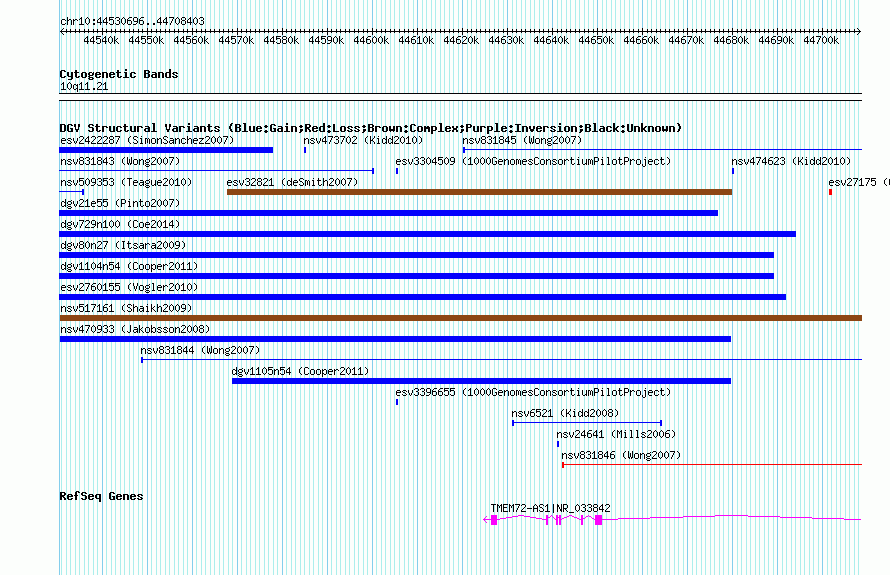Click the small blue nsv24641 marker
Screen dimensions: 890x575
[x=558, y=444]
